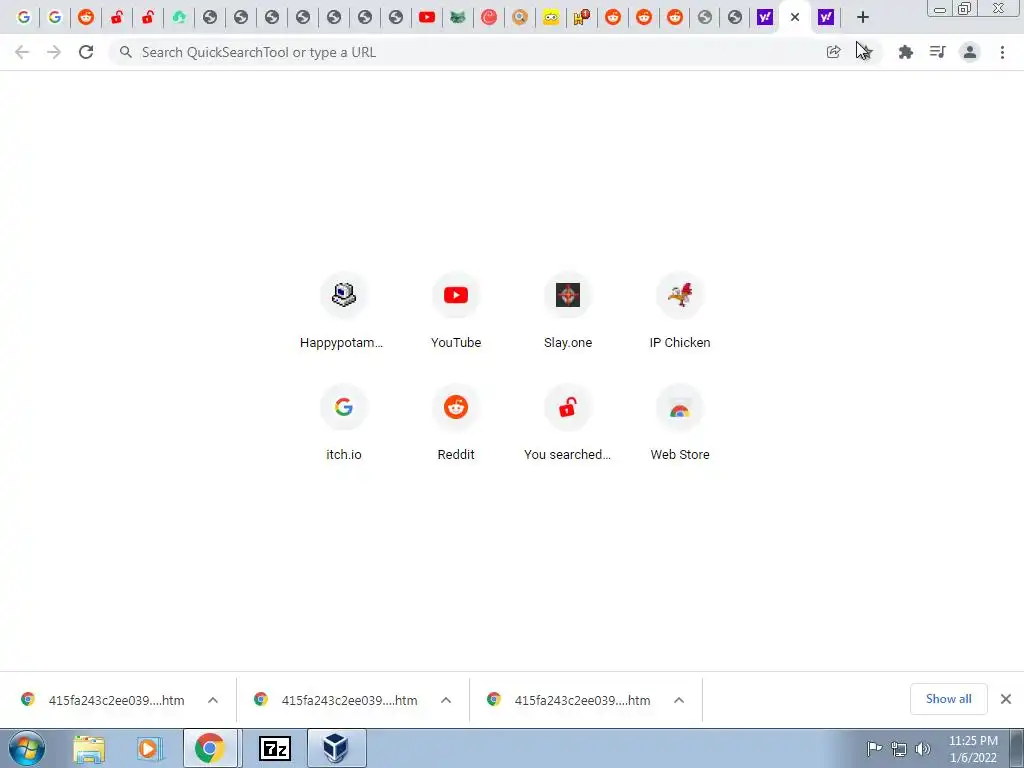Open Windows Explorer from taskbar
The height and width of the screenshot is (768, 1024).
(89, 748)
